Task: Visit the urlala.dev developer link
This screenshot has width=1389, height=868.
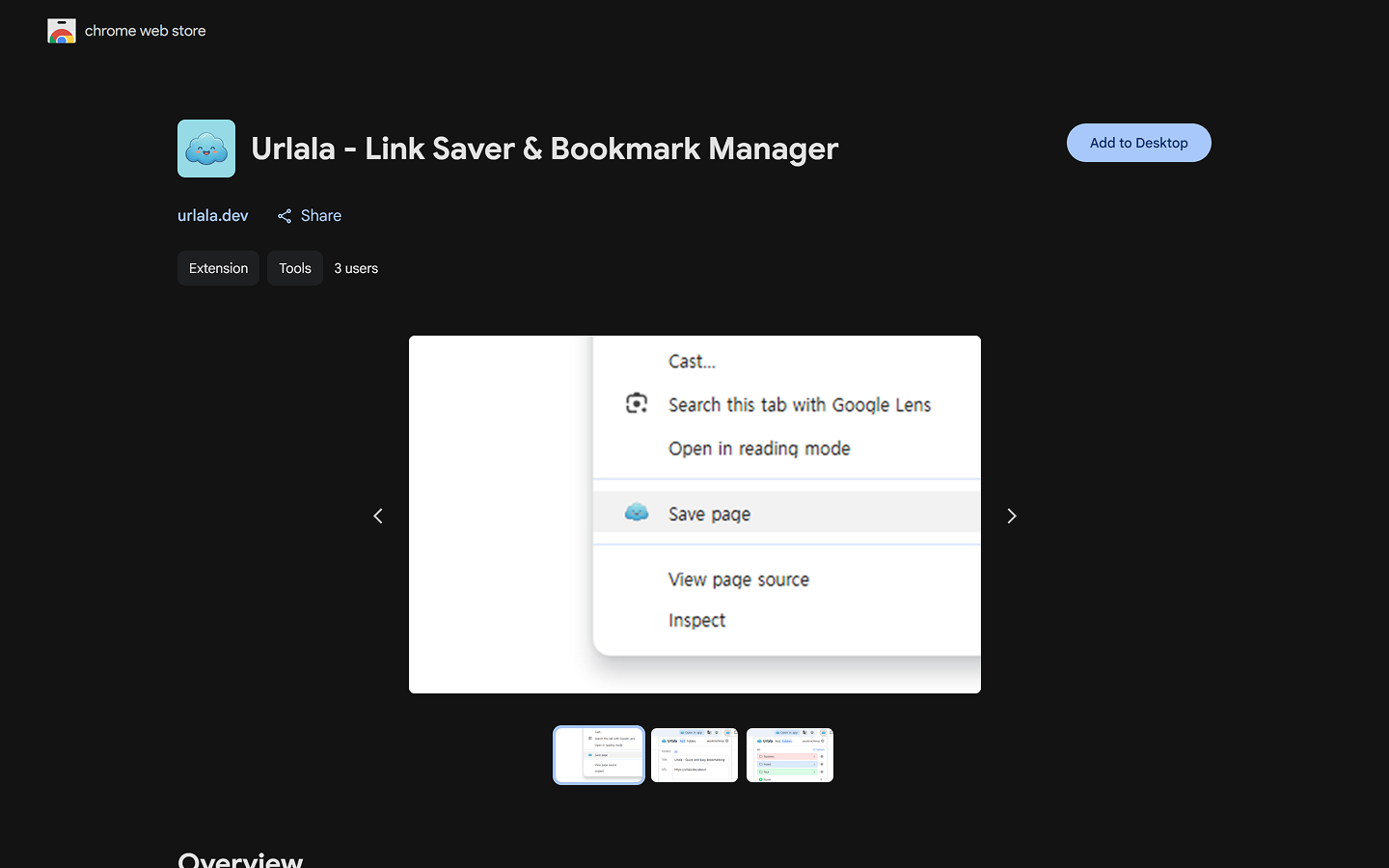Action: click(x=212, y=215)
